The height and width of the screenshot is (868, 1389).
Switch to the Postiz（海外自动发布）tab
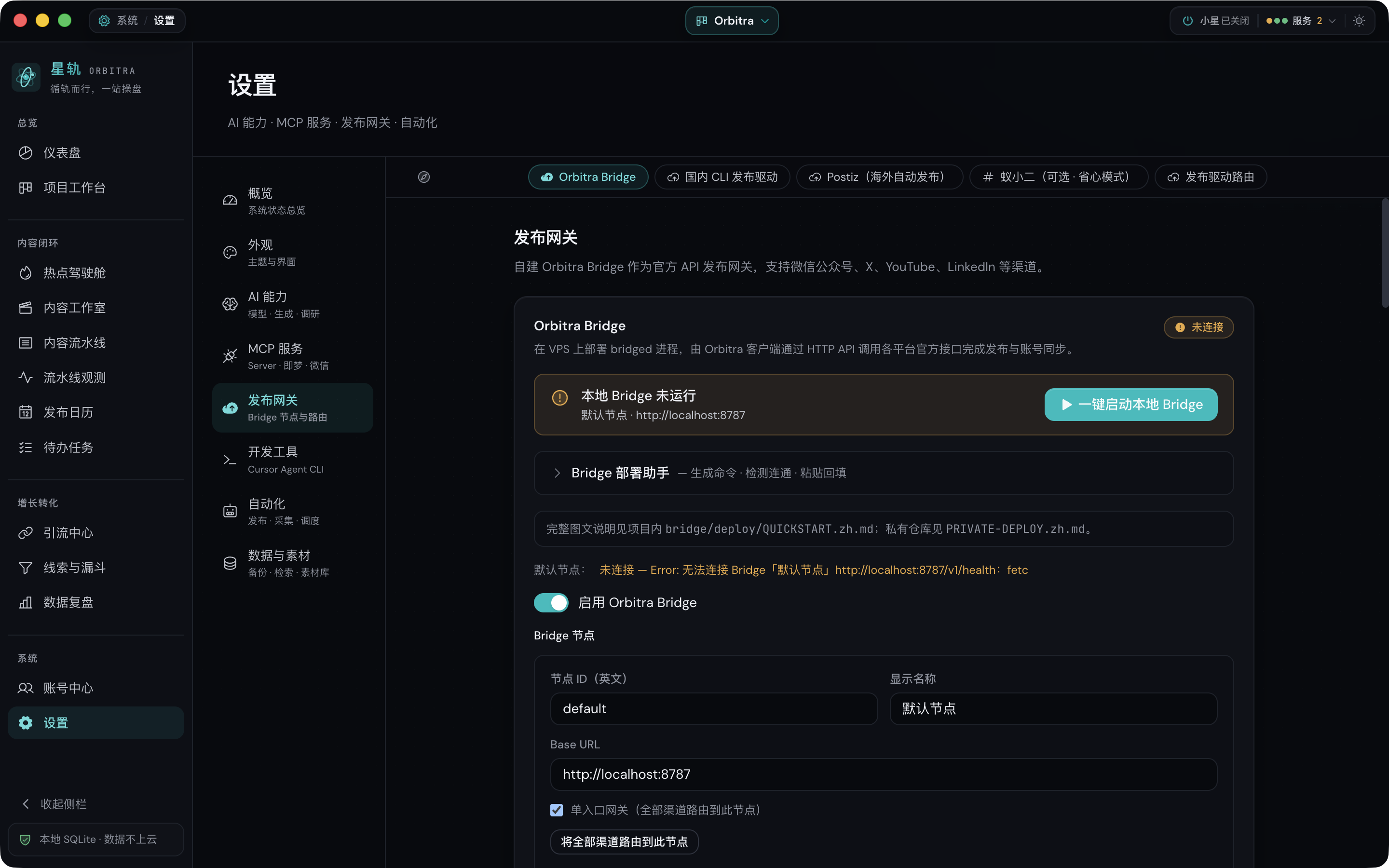(x=879, y=177)
